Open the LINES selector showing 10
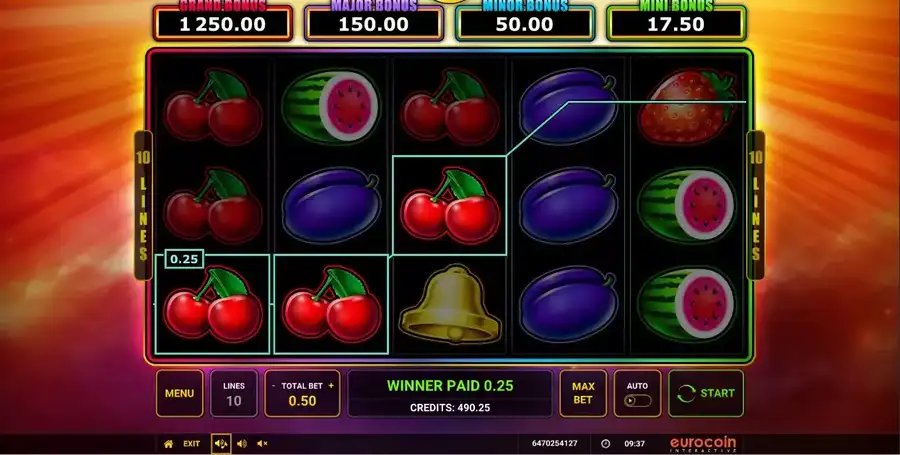Viewport: 900px width, 455px height. point(234,394)
